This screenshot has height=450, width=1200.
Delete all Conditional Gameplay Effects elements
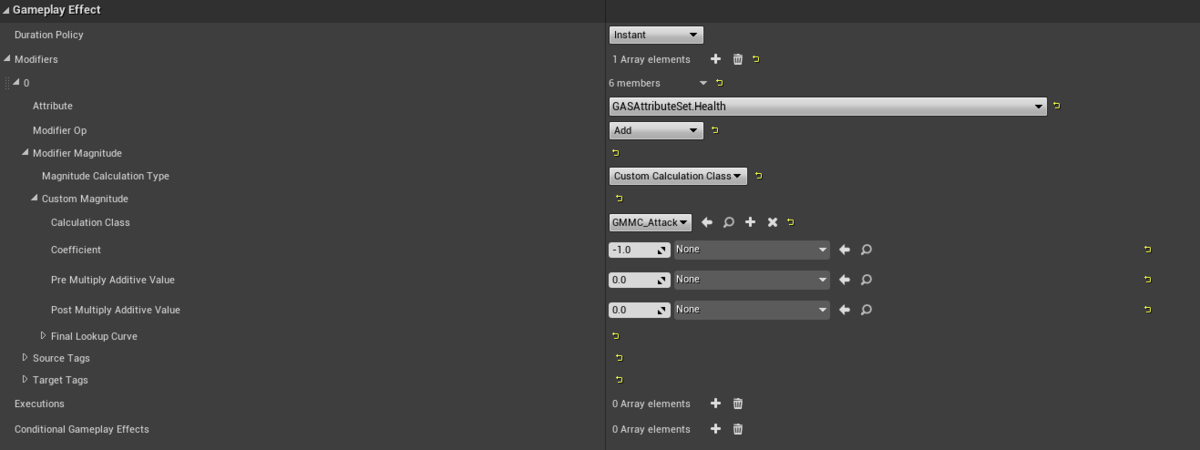[x=738, y=429]
